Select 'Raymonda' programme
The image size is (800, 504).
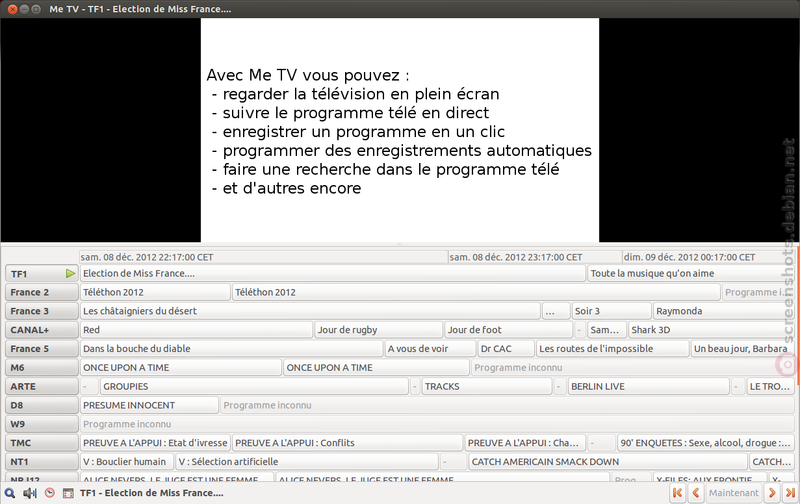tap(723, 311)
